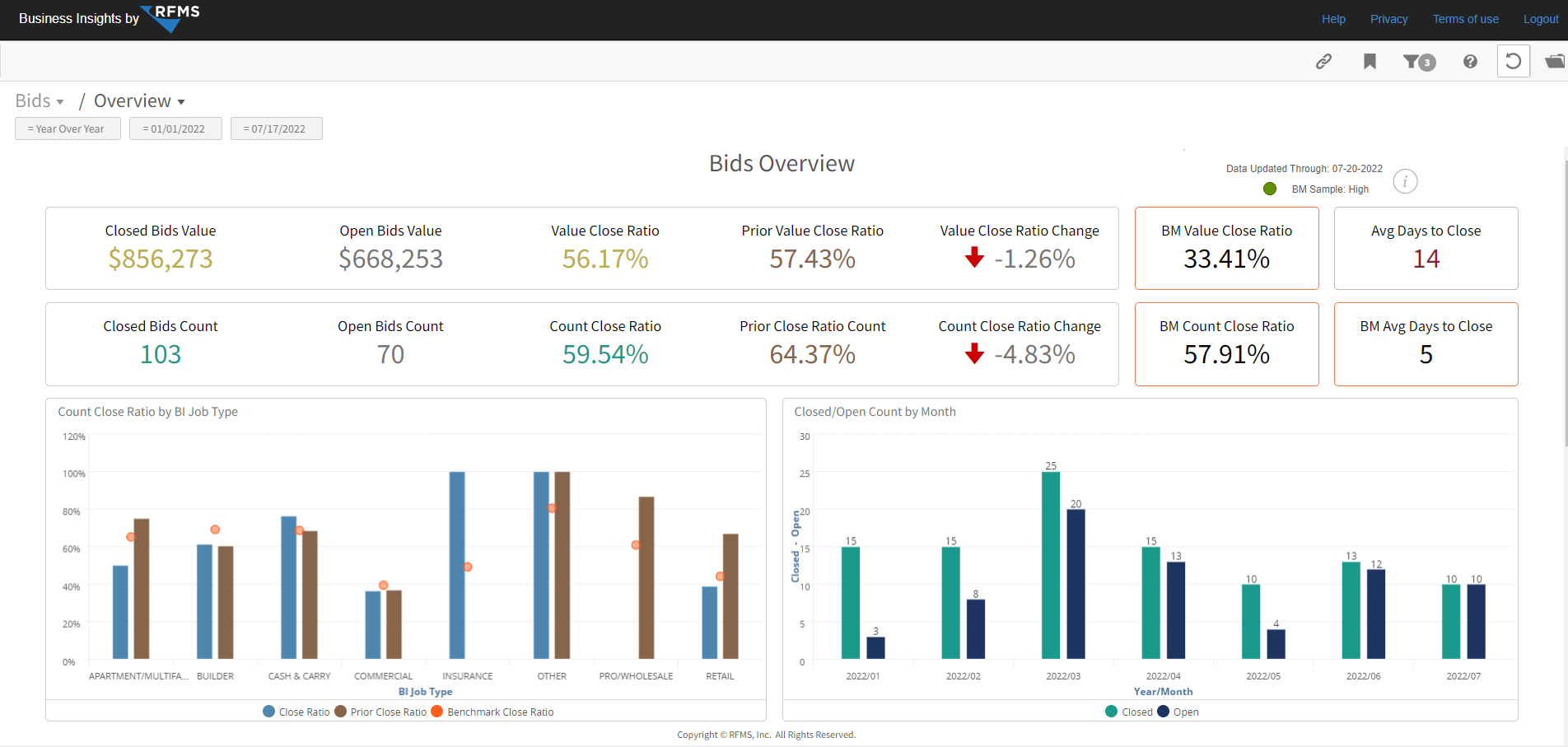Click red down arrow for Count Close Ratio Change
Viewport: 1568px width, 747px height.
tap(974, 353)
